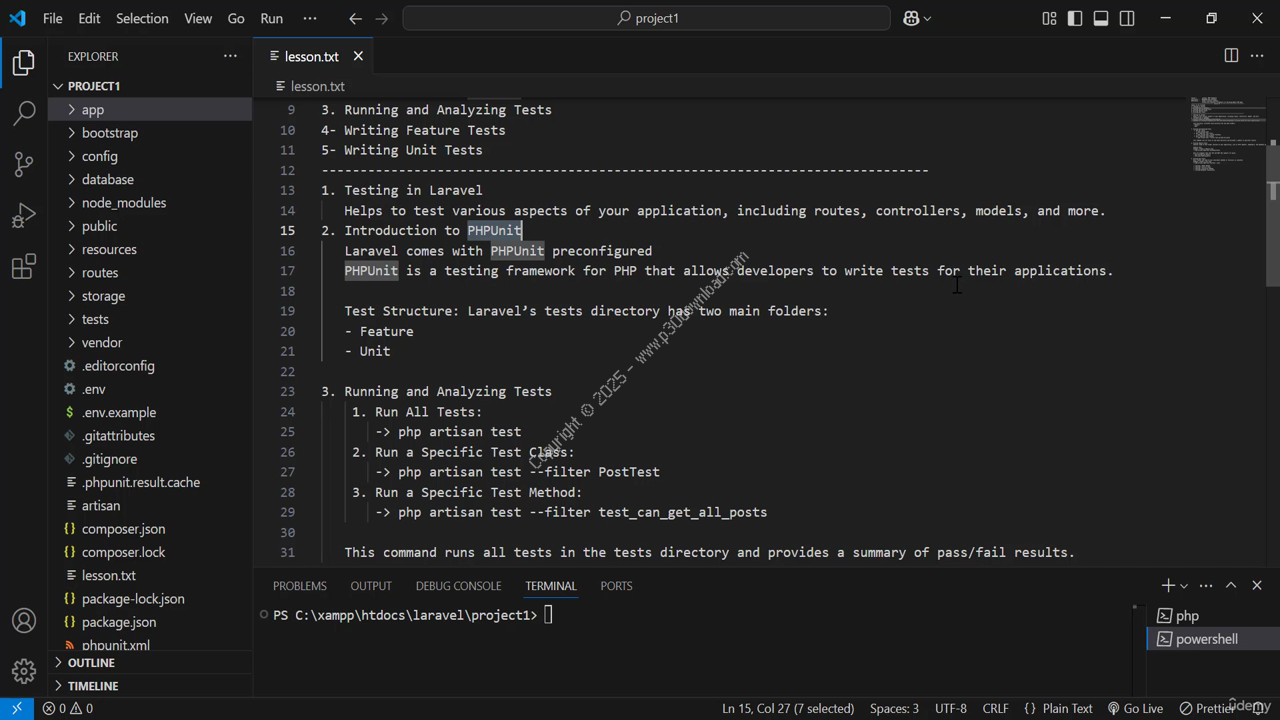Expand the config folder
This screenshot has height=720, width=1280.
point(150,156)
